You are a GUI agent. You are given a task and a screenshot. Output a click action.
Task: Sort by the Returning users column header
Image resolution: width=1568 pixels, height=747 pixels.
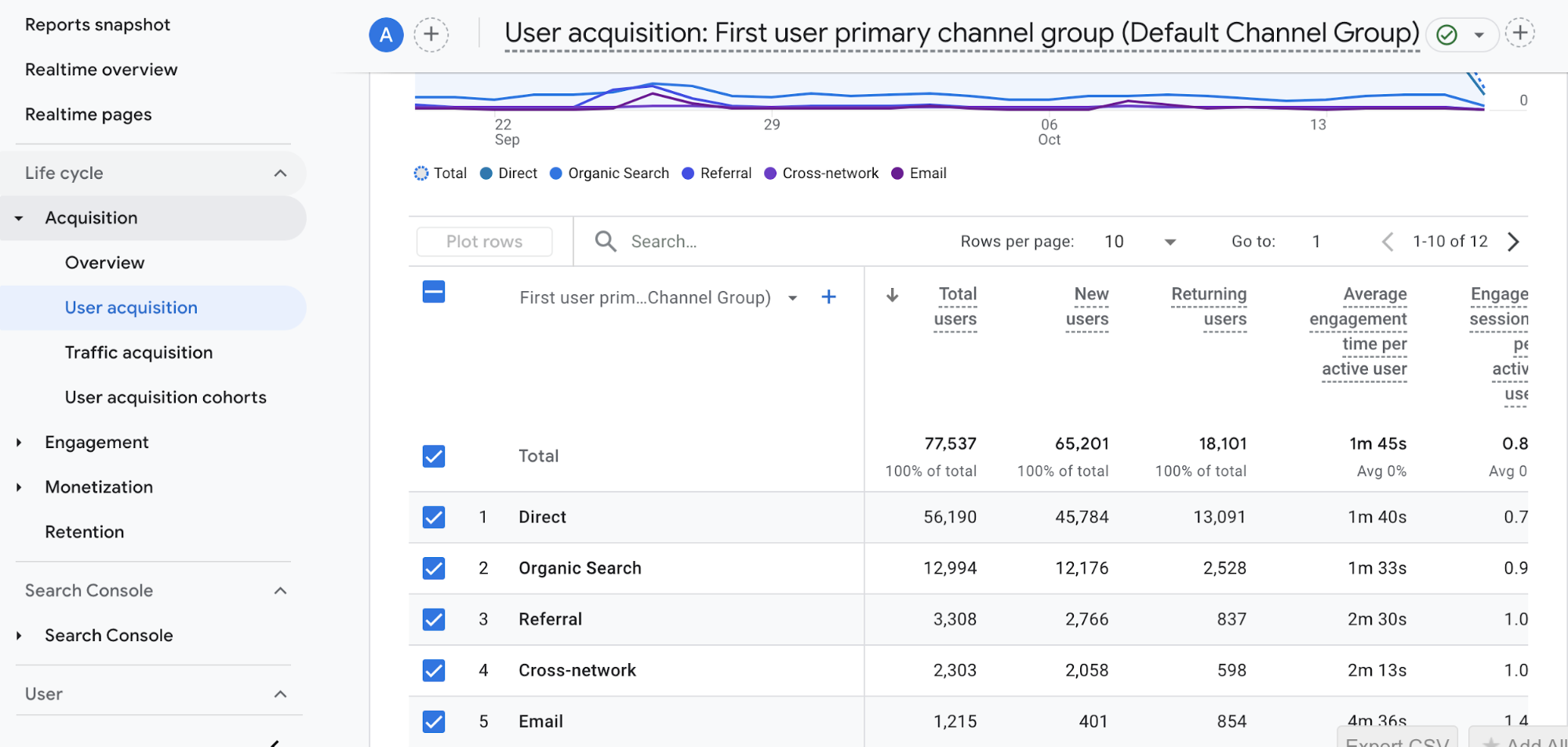point(1209,307)
